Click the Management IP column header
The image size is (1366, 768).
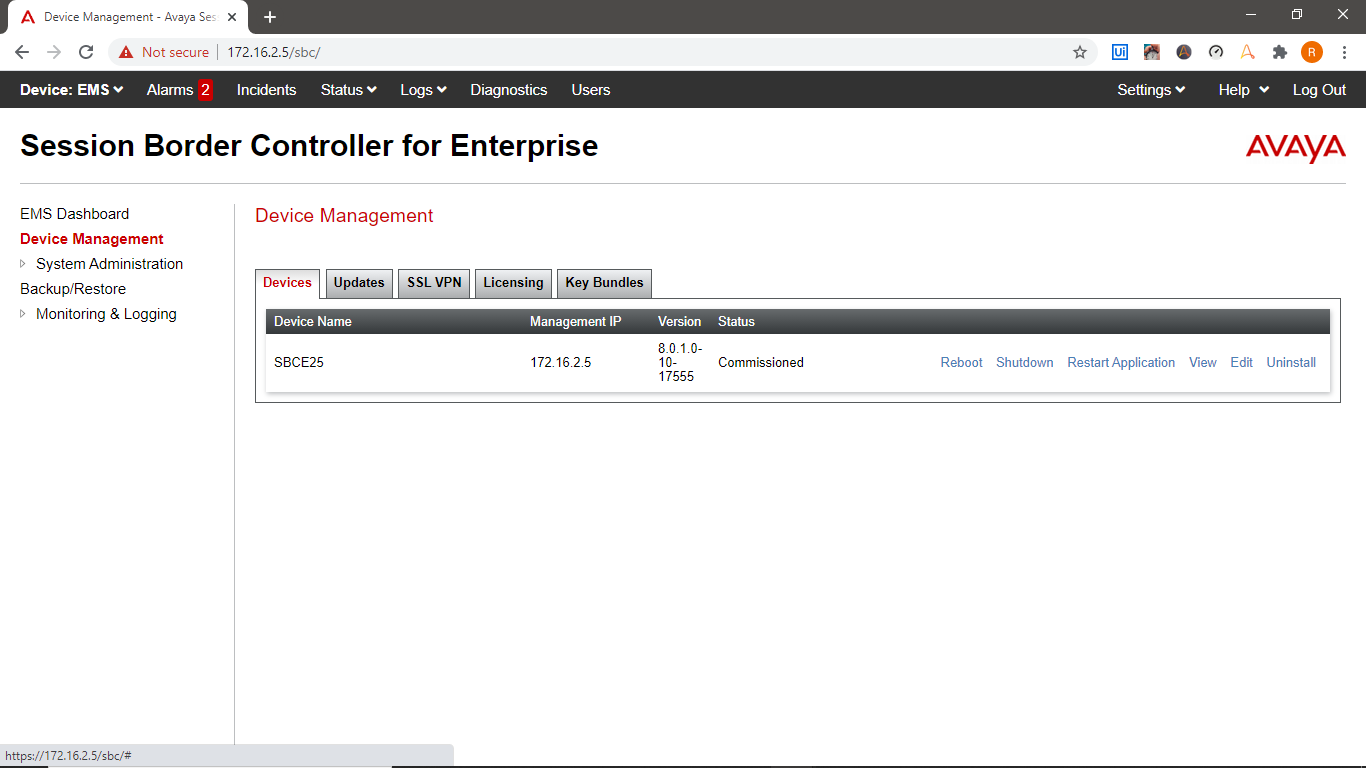coord(576,322)
